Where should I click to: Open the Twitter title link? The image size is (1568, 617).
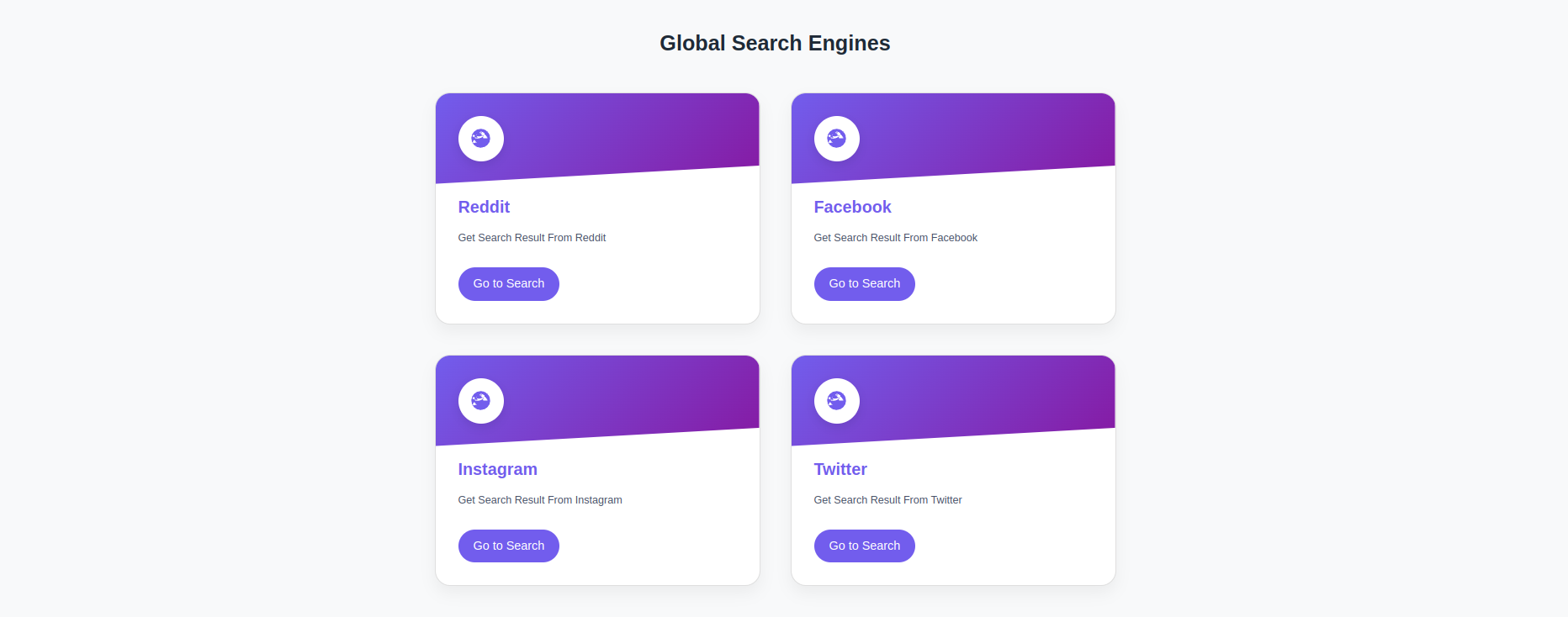point(840,469)
